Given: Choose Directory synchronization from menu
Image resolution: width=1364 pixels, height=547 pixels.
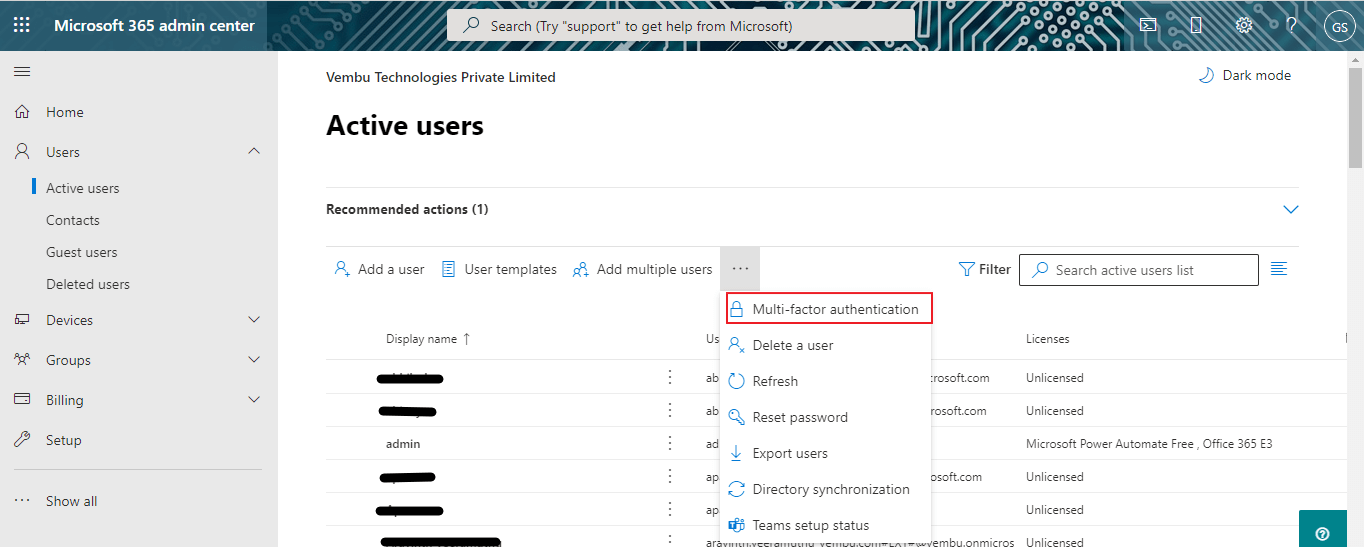Looking at the screenshot, I should pyautogui.click(x=825, y=489).
